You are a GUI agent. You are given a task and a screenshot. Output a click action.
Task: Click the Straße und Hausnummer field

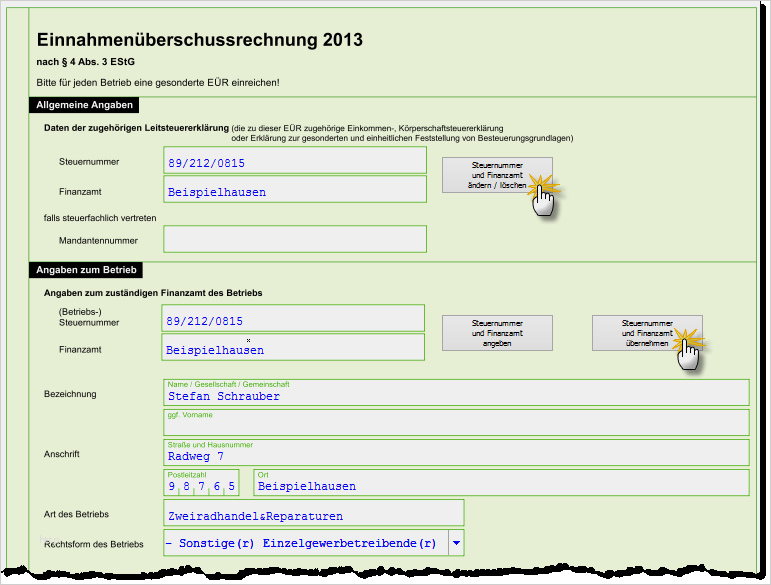[456, 453]
